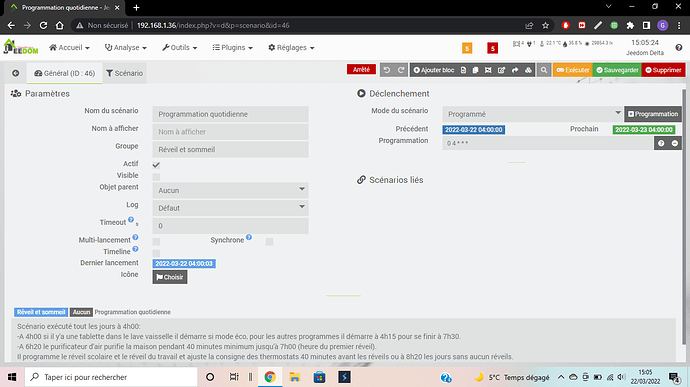Click the back arrow left of Général tab
The width and height of the screenshot is (690, 387).
click(x=16, y=73)
